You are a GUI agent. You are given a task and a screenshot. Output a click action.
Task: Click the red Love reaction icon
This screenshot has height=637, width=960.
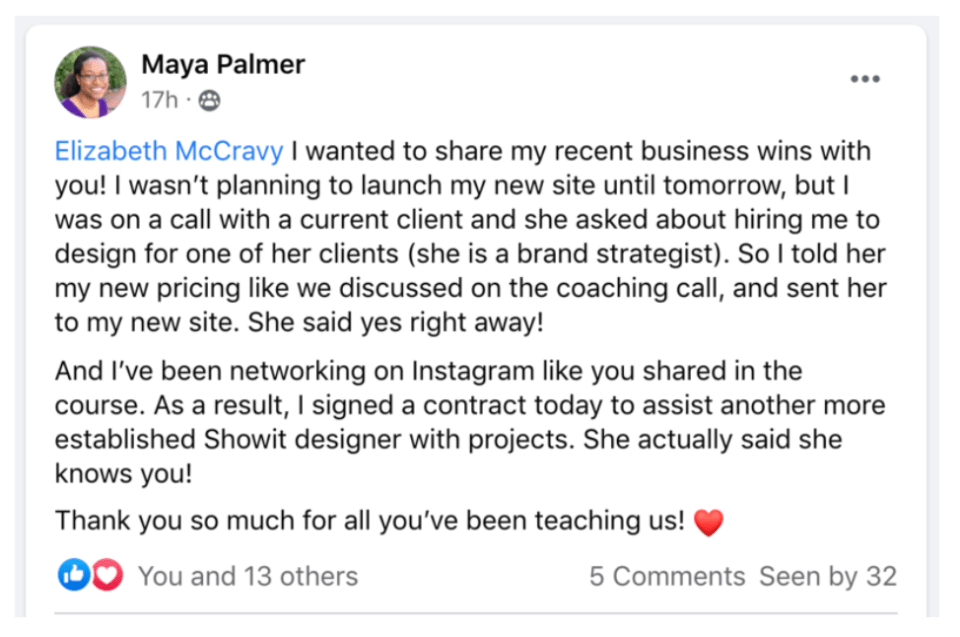106,575
